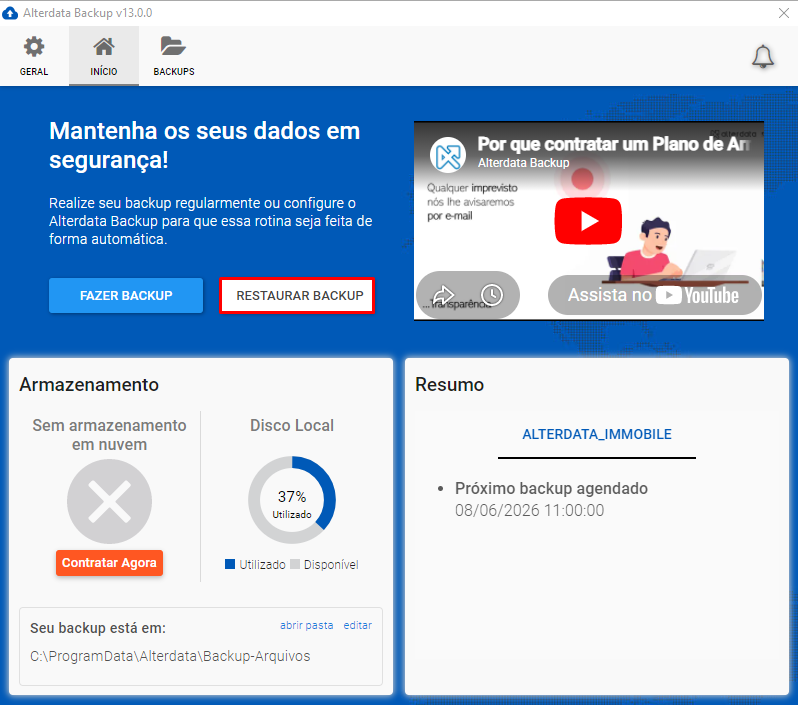Screen dimensions: 798x705
Task: Click FAZER BACKUP button
Action: pyautogui.click(x=126, y=295)
